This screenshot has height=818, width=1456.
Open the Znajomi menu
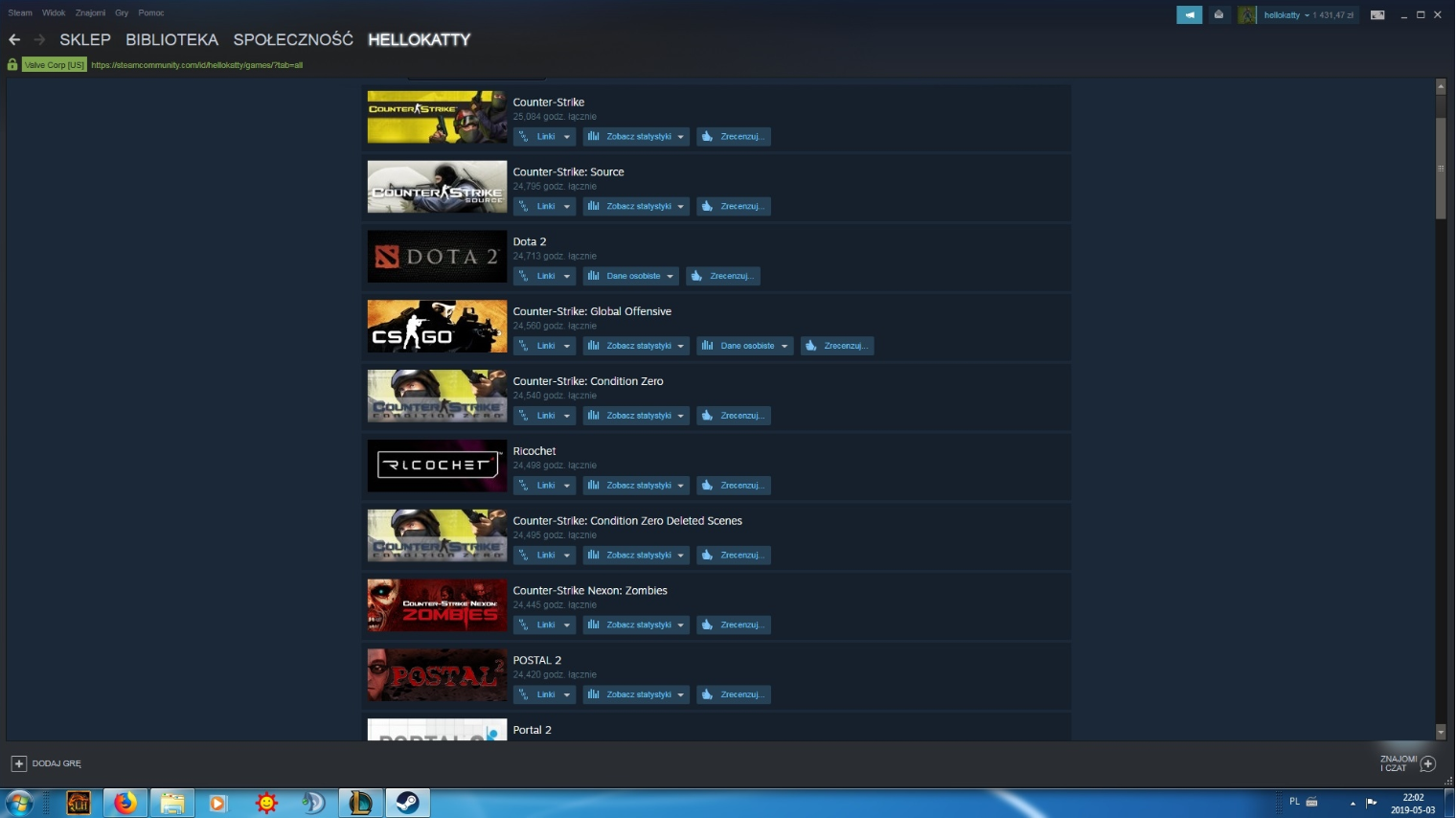pos(90,12)
